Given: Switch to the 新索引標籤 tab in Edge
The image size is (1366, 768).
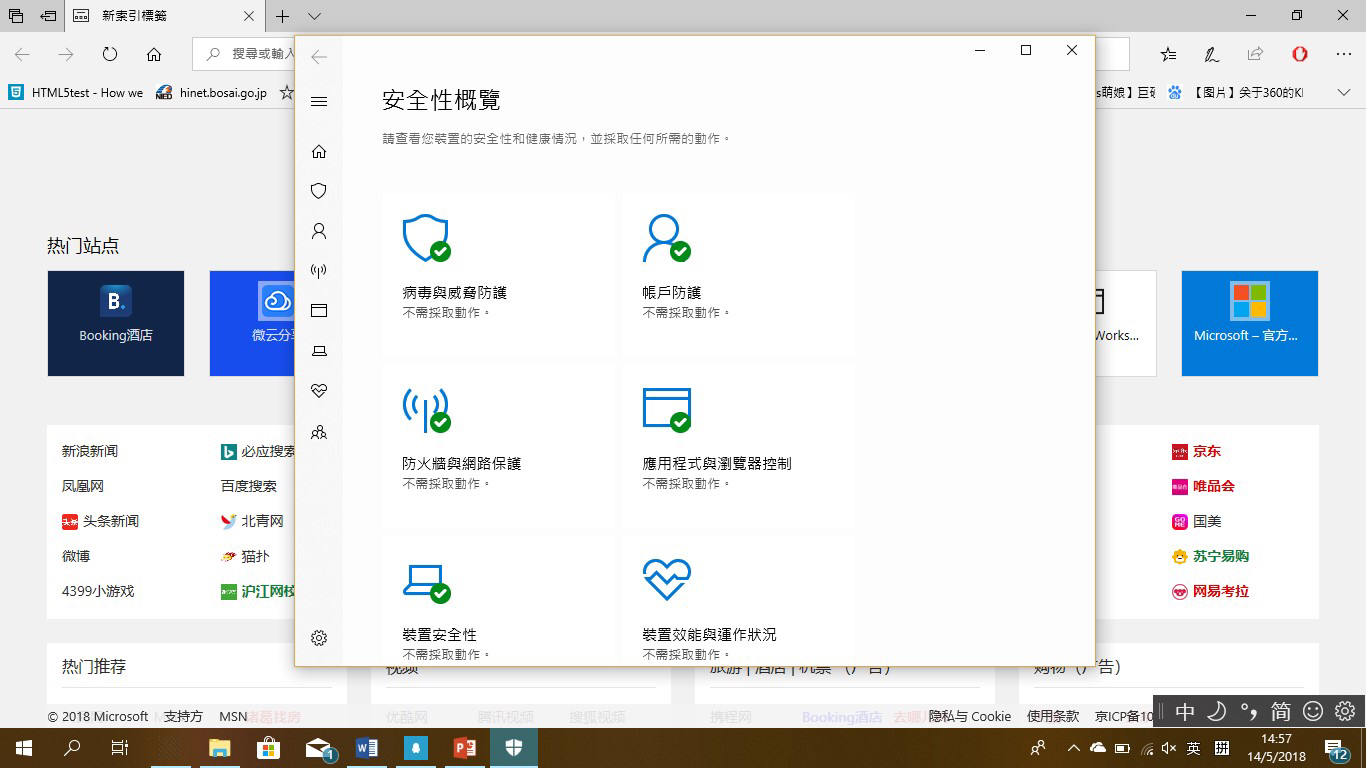Looking at the screenshot, I should 164,16.
